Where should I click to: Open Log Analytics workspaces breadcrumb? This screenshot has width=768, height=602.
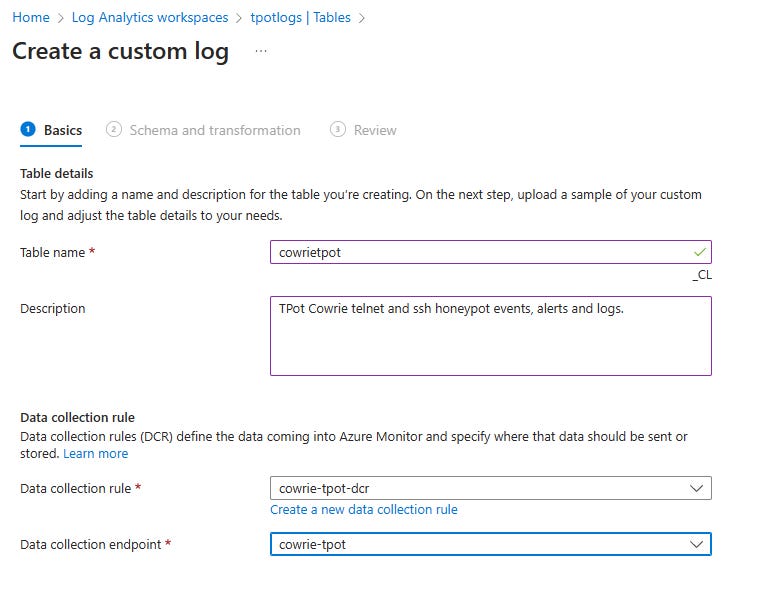[150, 18]
